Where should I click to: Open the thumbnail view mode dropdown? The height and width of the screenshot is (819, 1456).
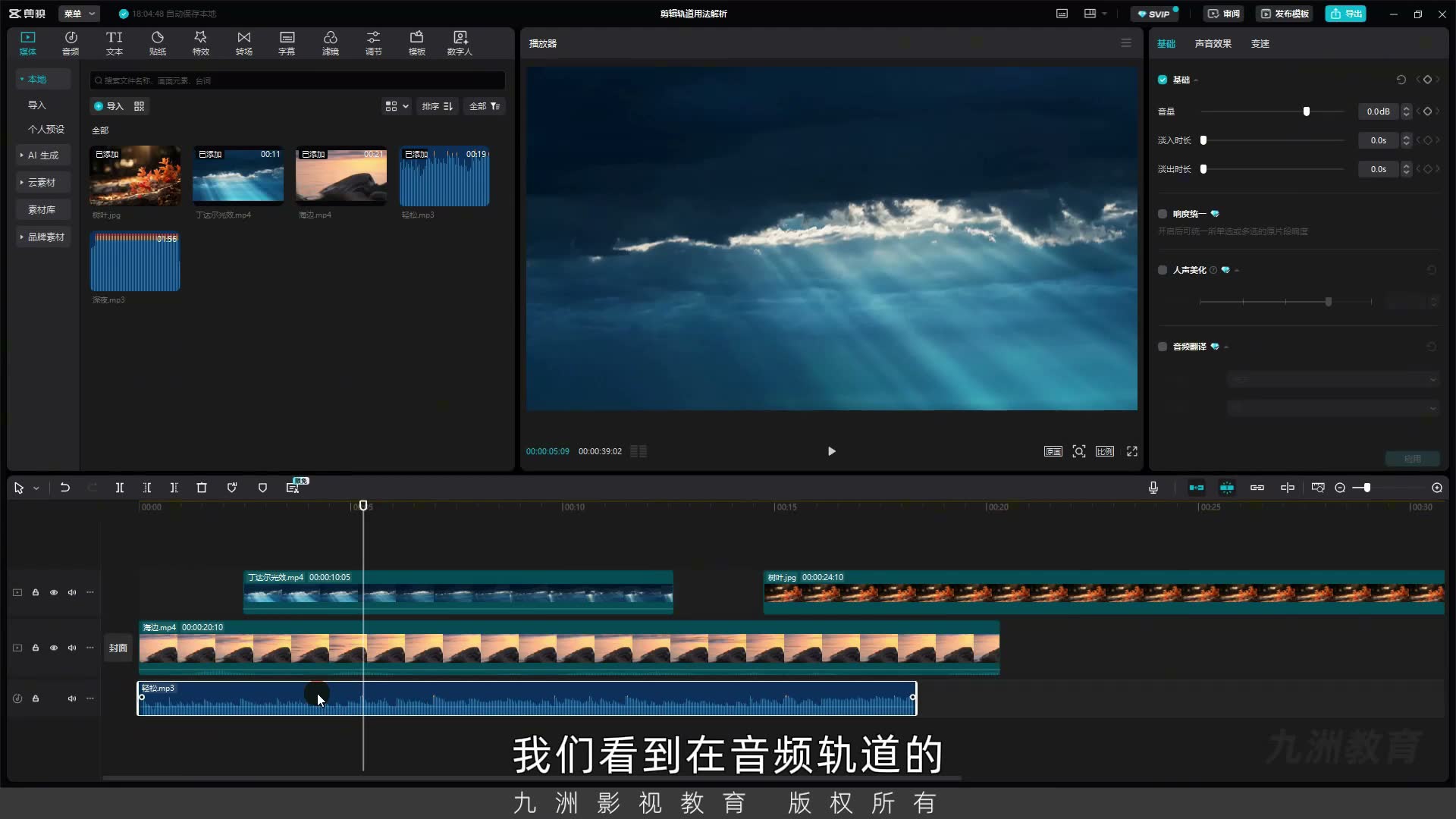click(x=396, y=106)
